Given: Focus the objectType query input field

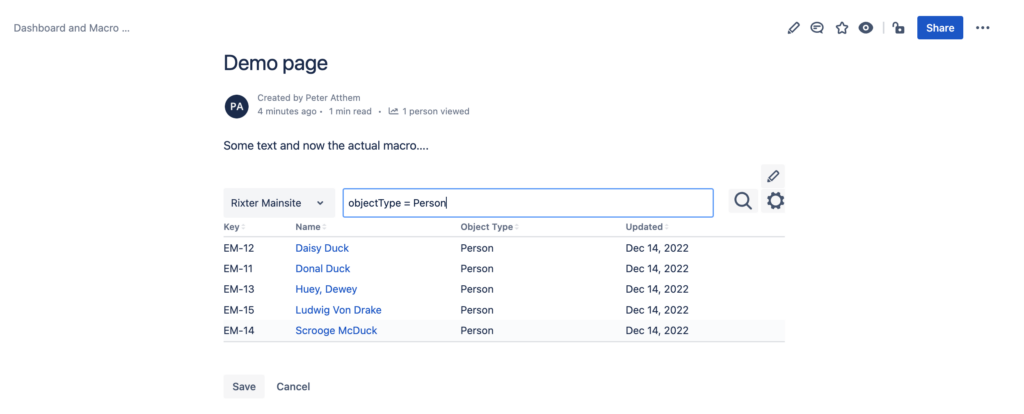Looking at the screenshot, I should point(528,203).
